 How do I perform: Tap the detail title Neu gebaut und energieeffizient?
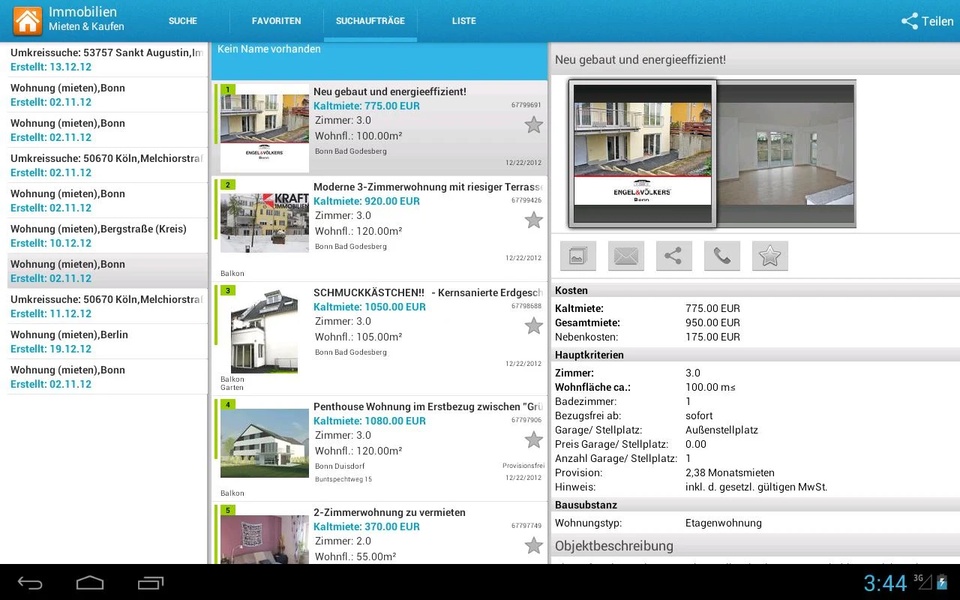640,59
